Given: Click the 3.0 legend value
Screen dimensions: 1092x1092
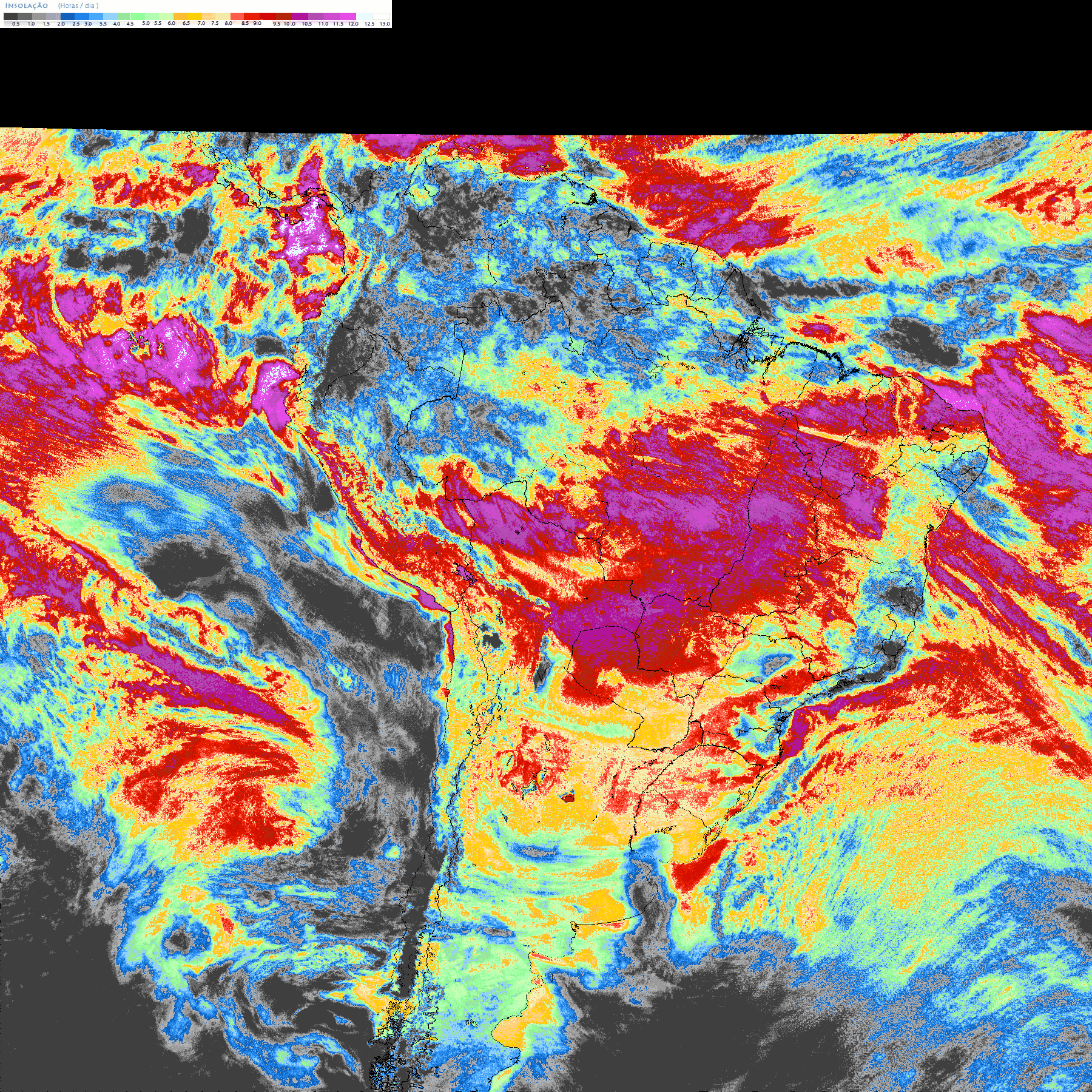Looking at the screenshot, I should tap(88, 24).
